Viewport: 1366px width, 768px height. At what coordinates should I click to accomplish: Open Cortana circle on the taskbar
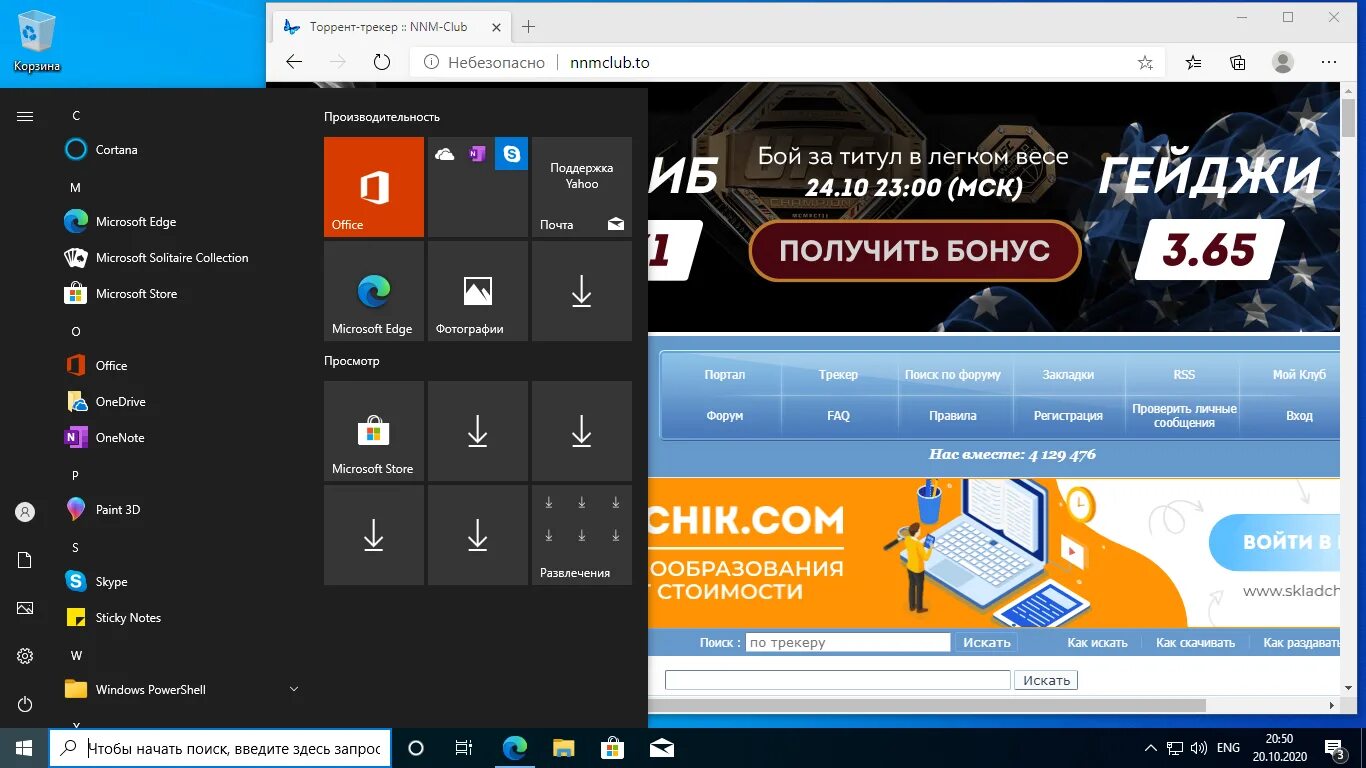pyautogui.click(x=416, y=748)
